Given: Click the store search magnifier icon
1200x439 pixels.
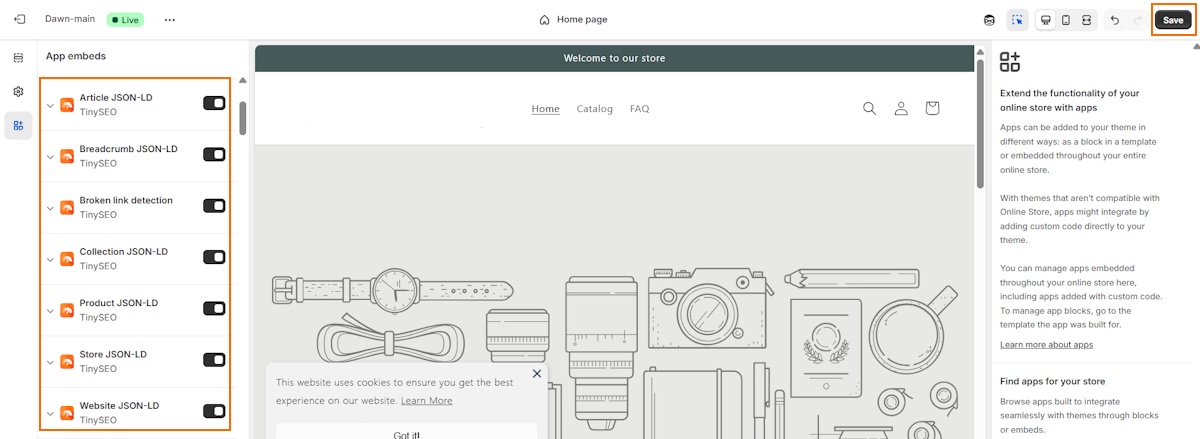Looking at the screenshot, I should pos(869,108).
